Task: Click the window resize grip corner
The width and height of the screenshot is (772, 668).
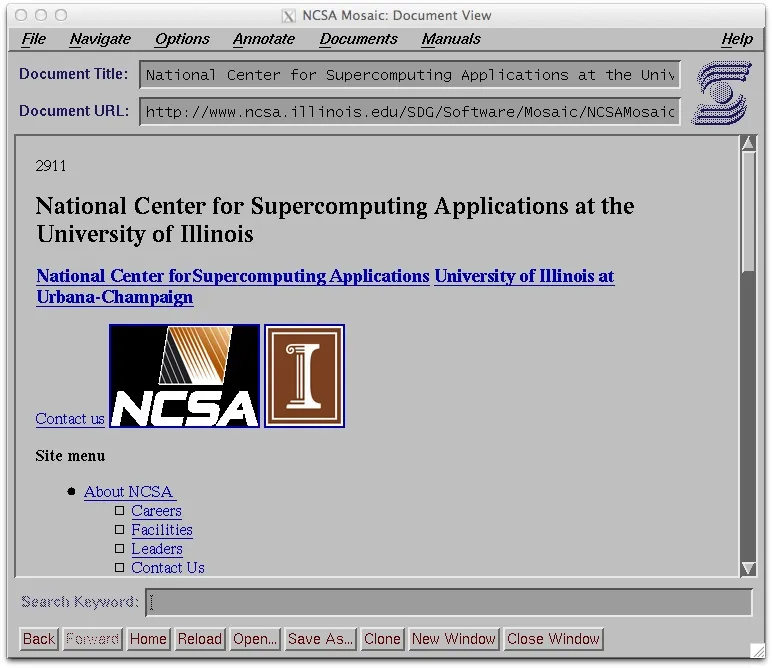Action: (757, 650)
